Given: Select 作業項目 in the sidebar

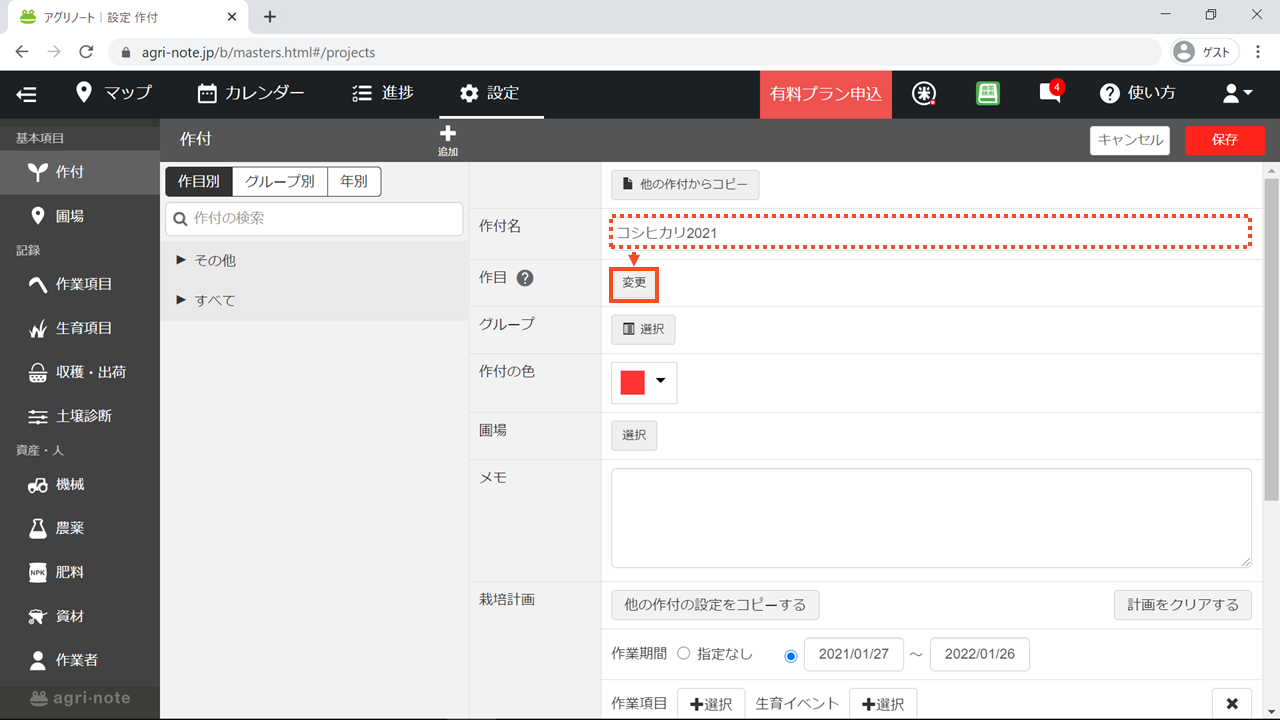Looking at the screenshot, I should [x=80, y=284].
